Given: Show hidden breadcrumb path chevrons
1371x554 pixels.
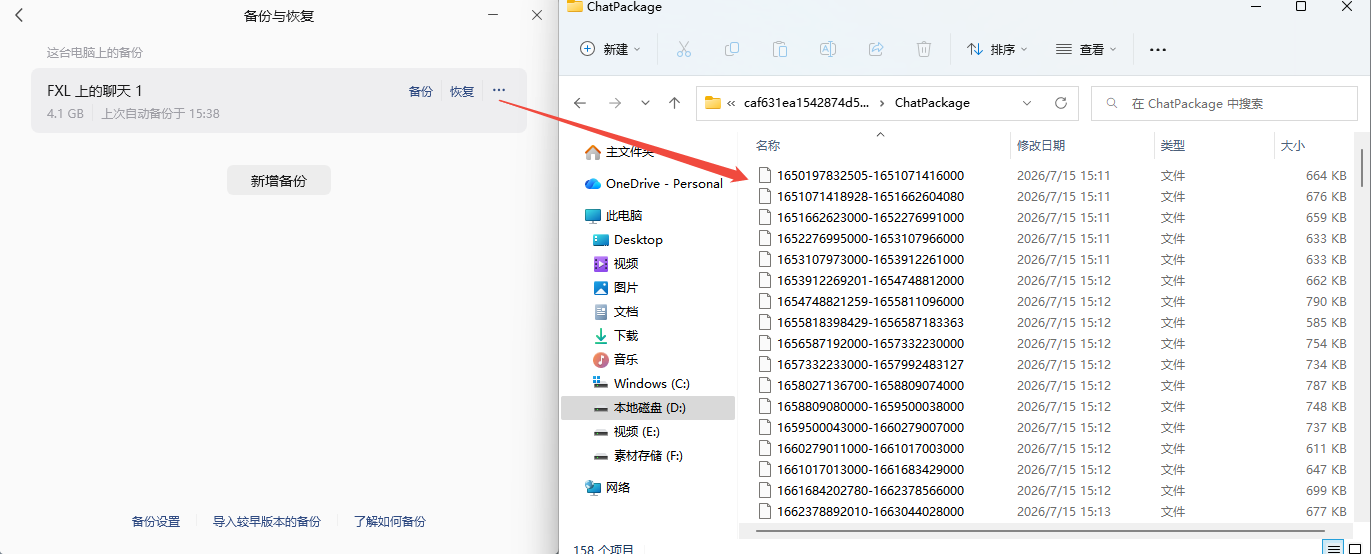Looking at the screenshot, I should (732, 102).
